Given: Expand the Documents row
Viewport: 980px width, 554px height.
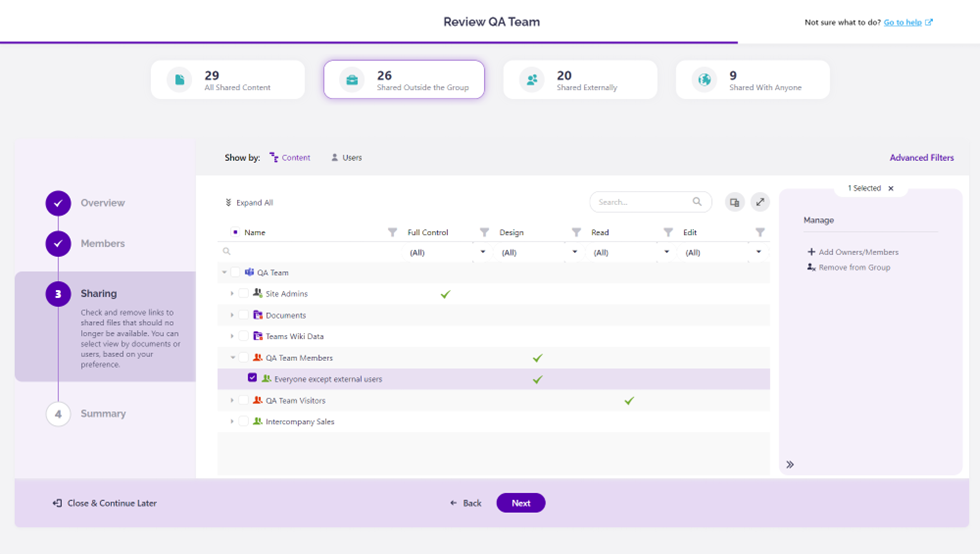Looking at the screenshot, I should coord(232,315).
